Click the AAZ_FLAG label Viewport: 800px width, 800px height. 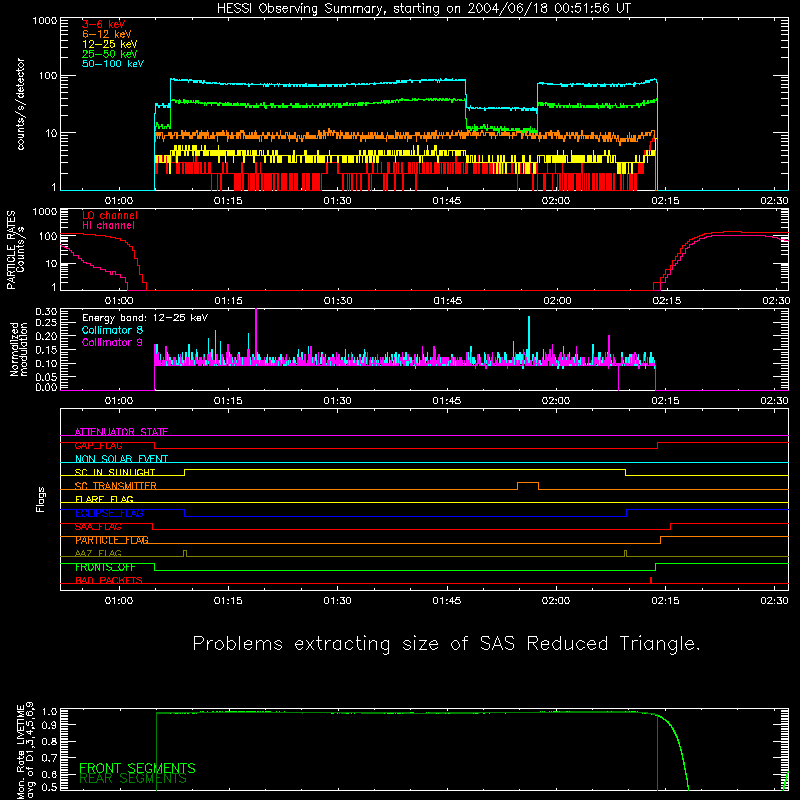pos(98,553)
